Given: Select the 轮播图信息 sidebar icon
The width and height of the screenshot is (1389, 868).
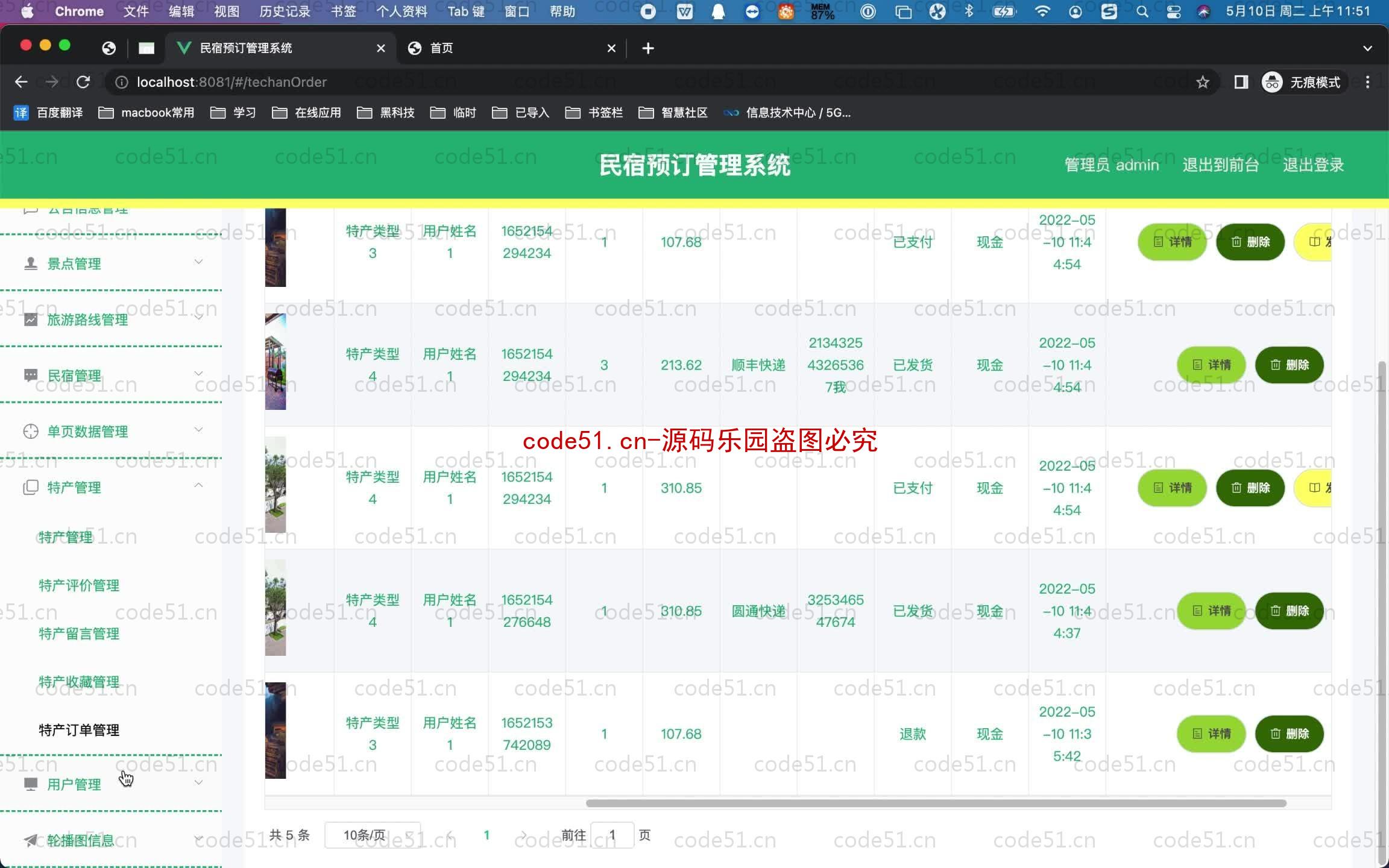Looking at the screenshot, I should click(x=31, y=840).
